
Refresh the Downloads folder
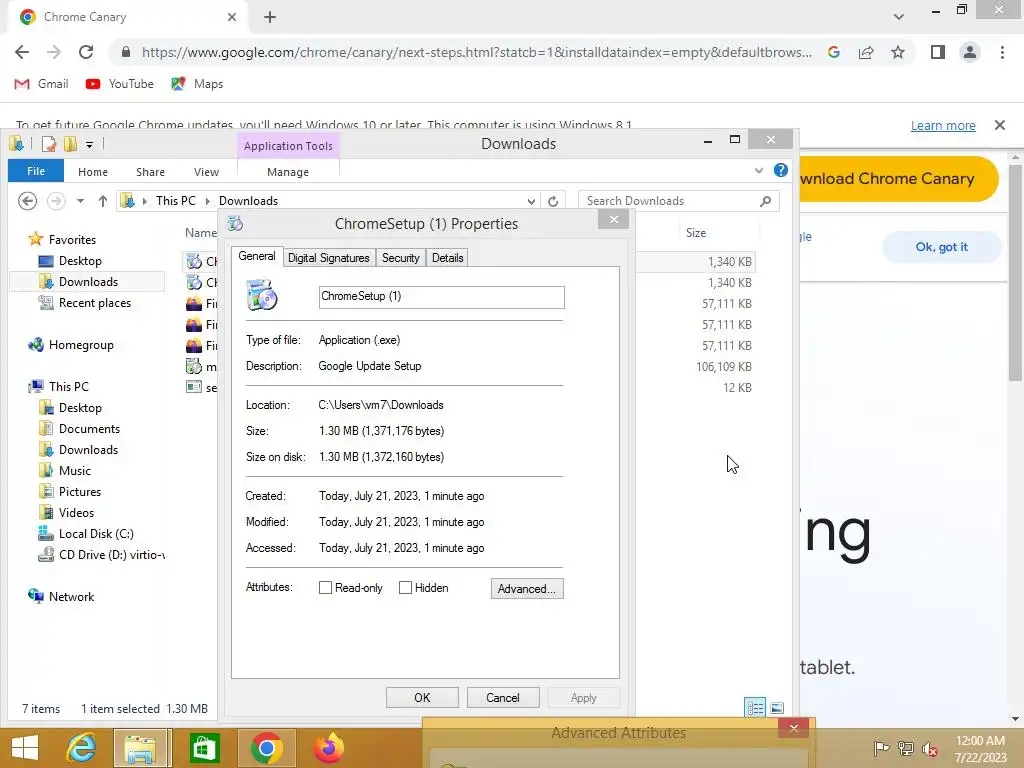[553, 201]
